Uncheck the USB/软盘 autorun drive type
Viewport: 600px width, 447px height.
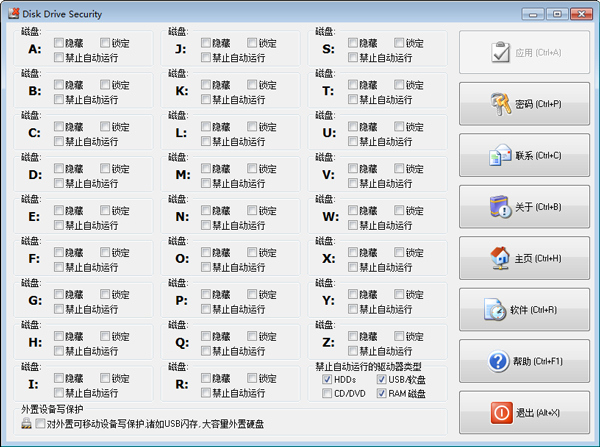coord(382,379)
